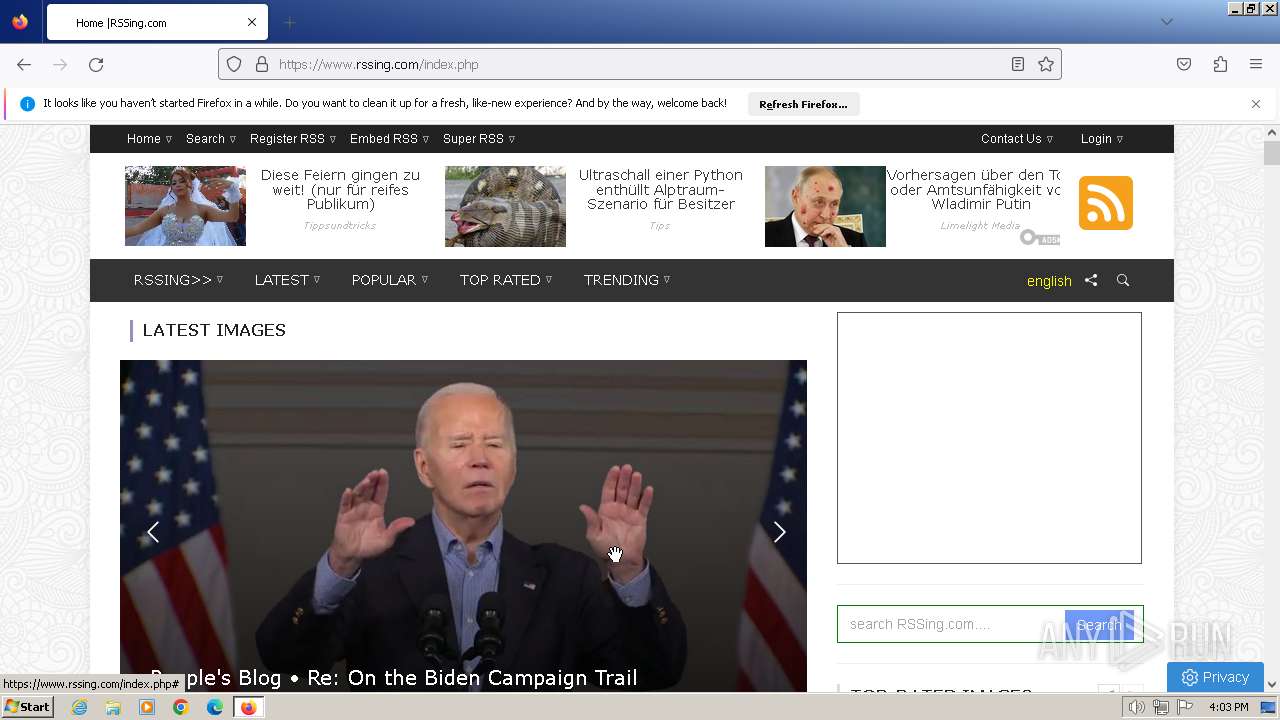Show next image in slider
The image size is (1280, 720).
click(x=779, y=532)
